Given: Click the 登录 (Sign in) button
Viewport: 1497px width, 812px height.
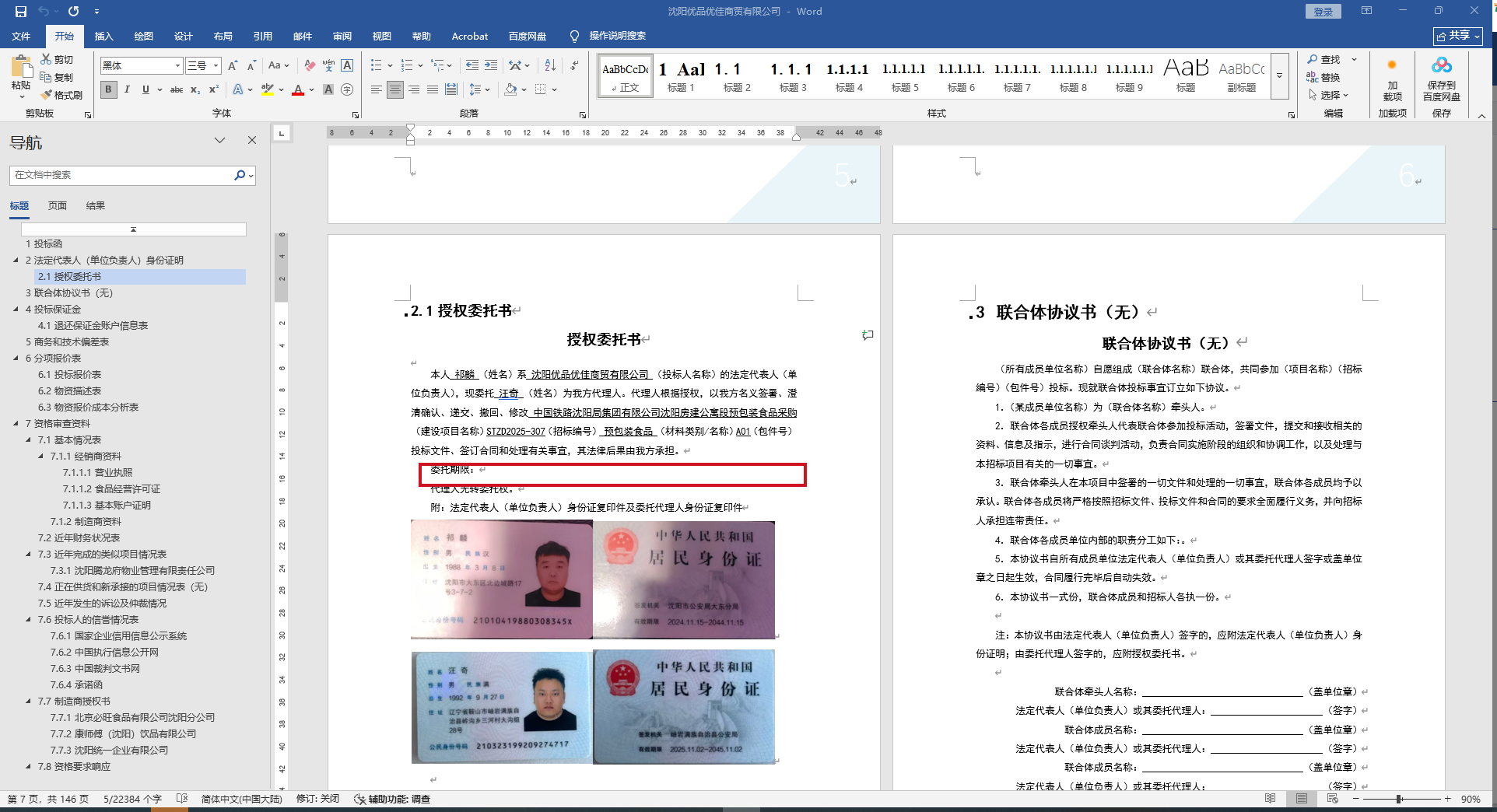Looking at the screenshot, I should (x=1323, y=12).
